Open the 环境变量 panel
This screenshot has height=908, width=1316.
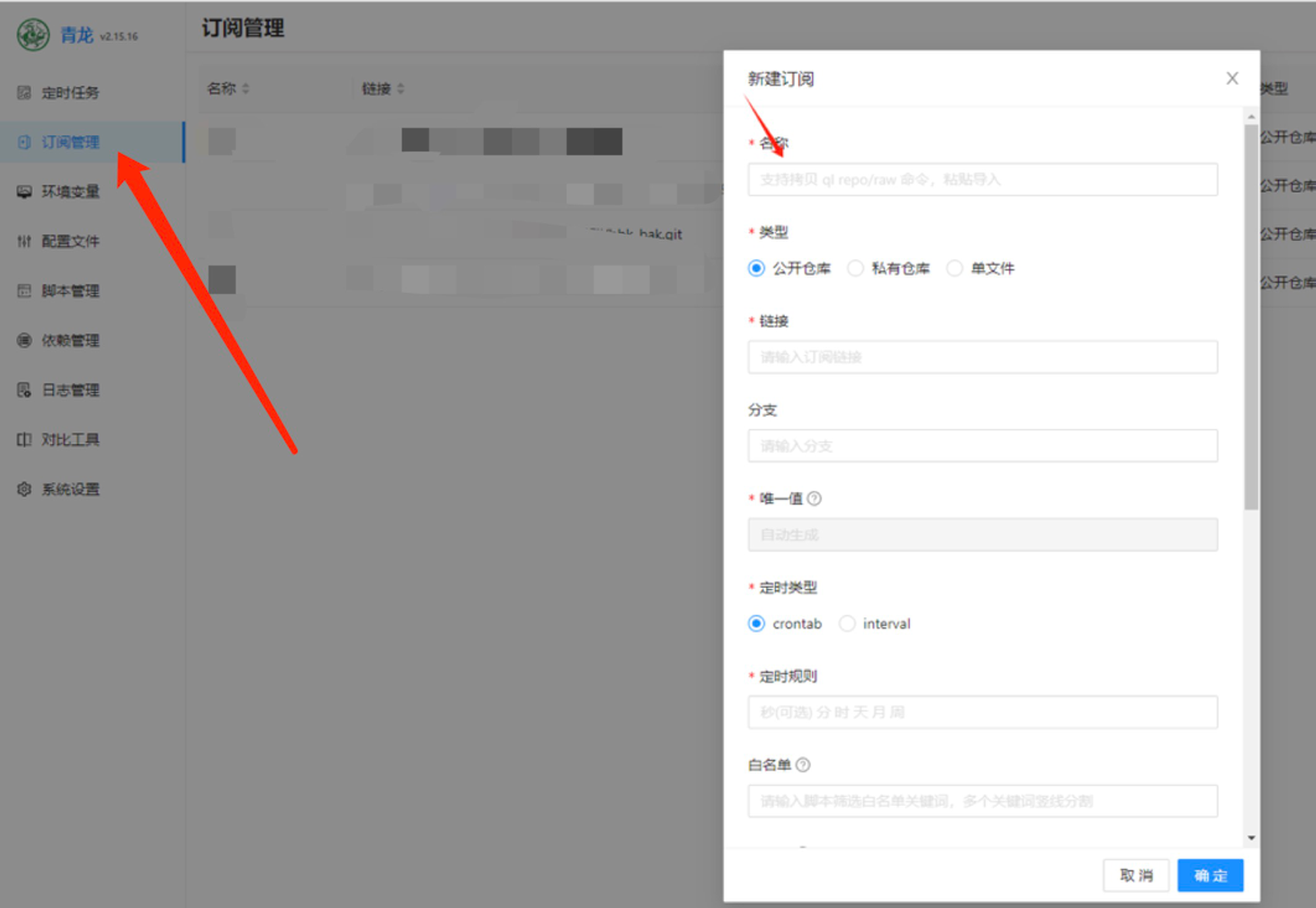pos(70,191)
